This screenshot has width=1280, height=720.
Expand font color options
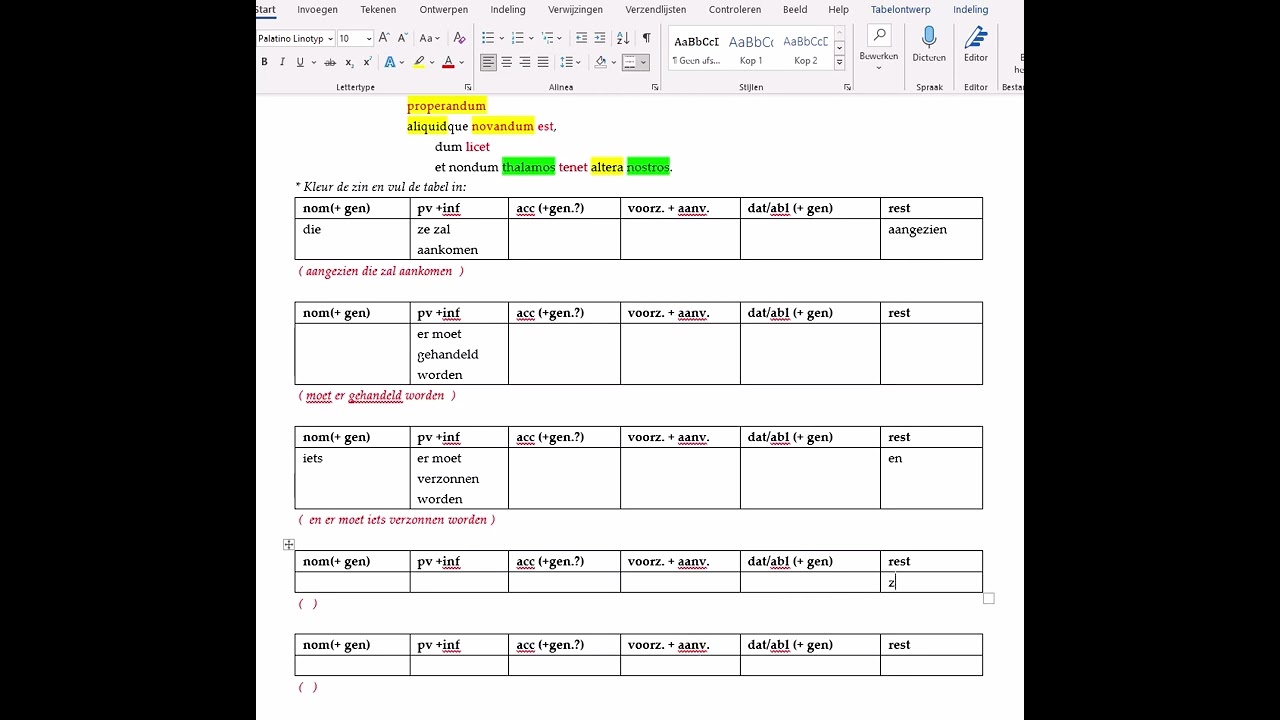[462, 62]
